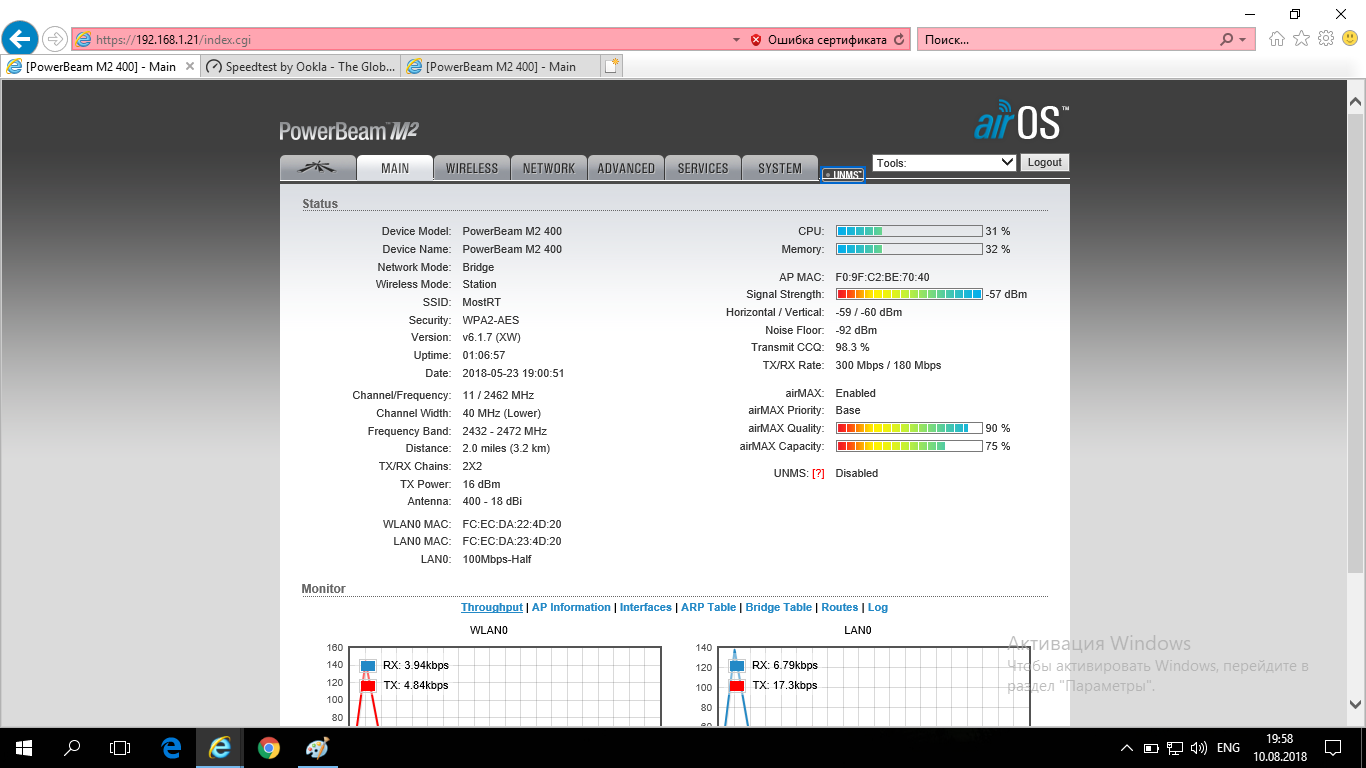Click into the browser search box

click(x=1065, y=40)
